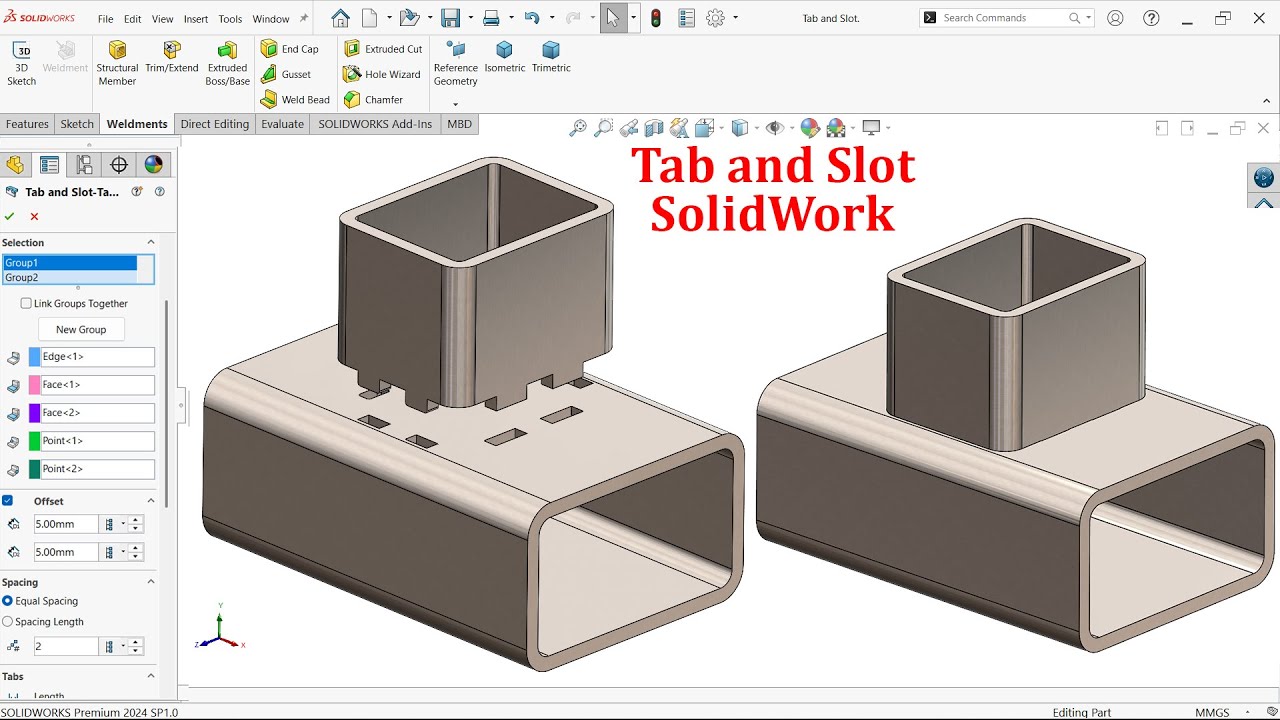This screenshot has width=1280, height=720.
Task: Select the Weld Bead tool
Action: click(295, 100)
